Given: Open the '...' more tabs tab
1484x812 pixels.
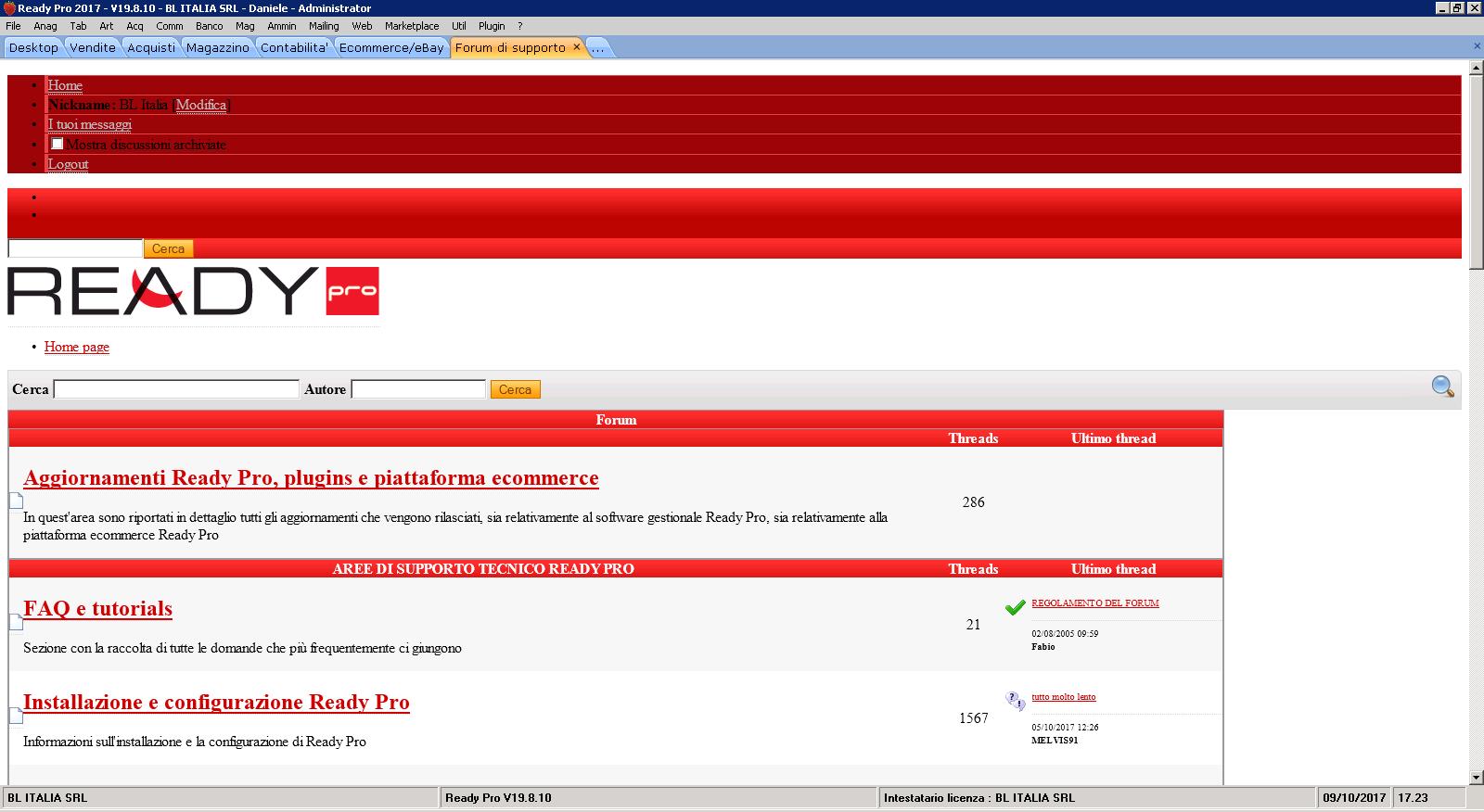Looking at the screenshot, I should pos(598,47).
